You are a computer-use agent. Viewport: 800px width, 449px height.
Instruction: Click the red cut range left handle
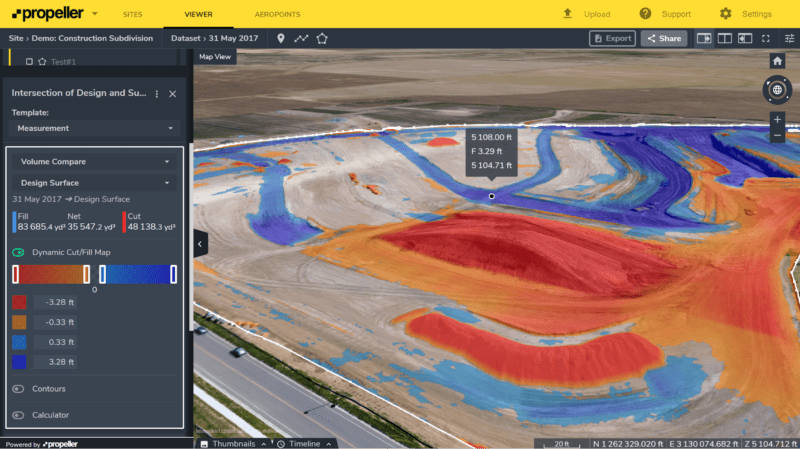[x=16, y=275]
